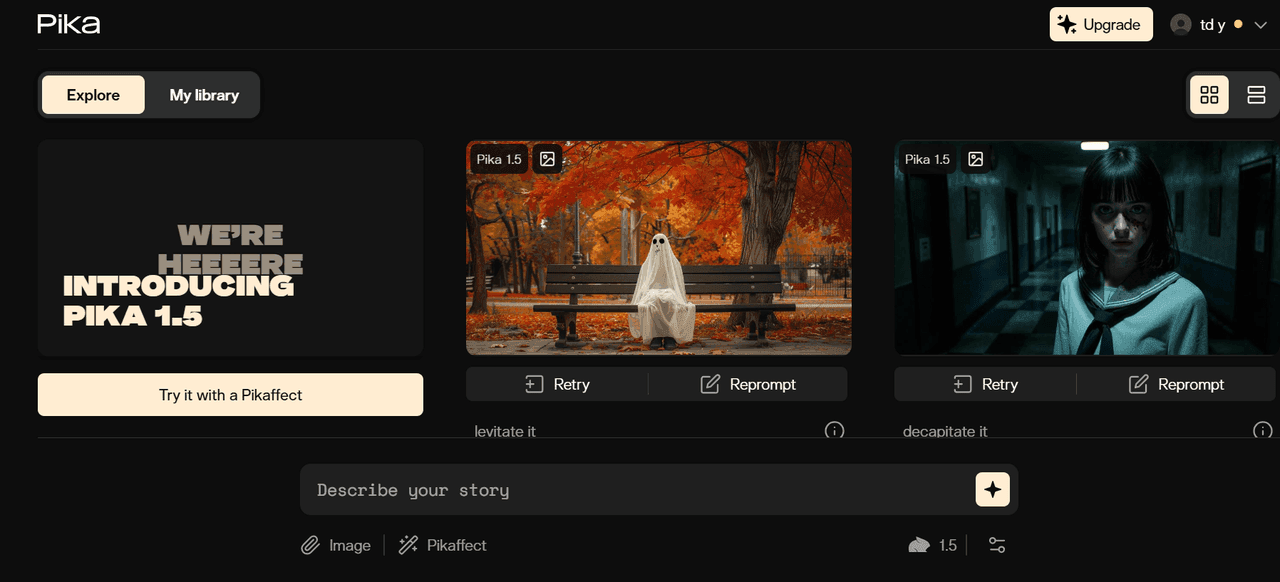Show info for the decapitate it video
1280x582 pixels.
pyautogui.click(x=1262, y=431)
